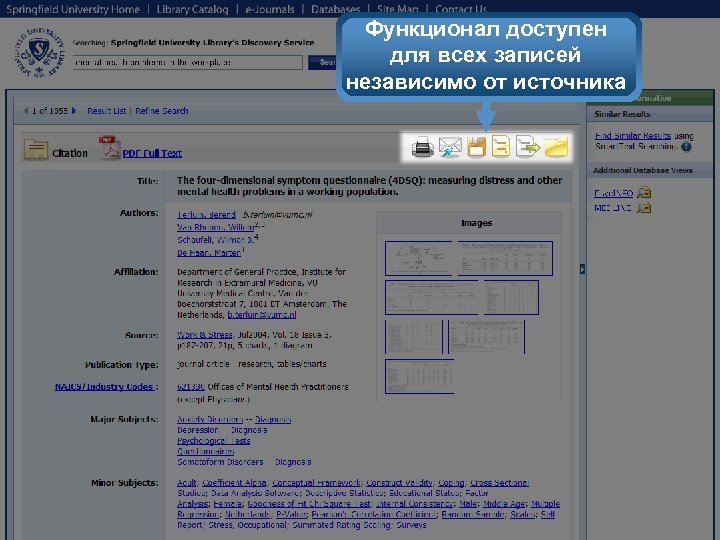This screenshot has height=540, width=720.
Task: Click the Export icon with green arrow
Action: tap(528, 146)
